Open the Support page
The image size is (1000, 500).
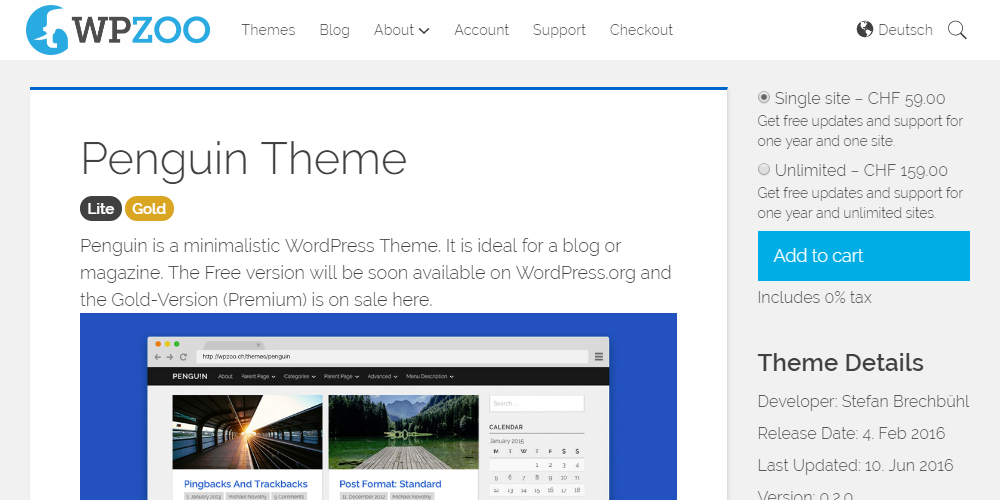(x=559, y=30)
